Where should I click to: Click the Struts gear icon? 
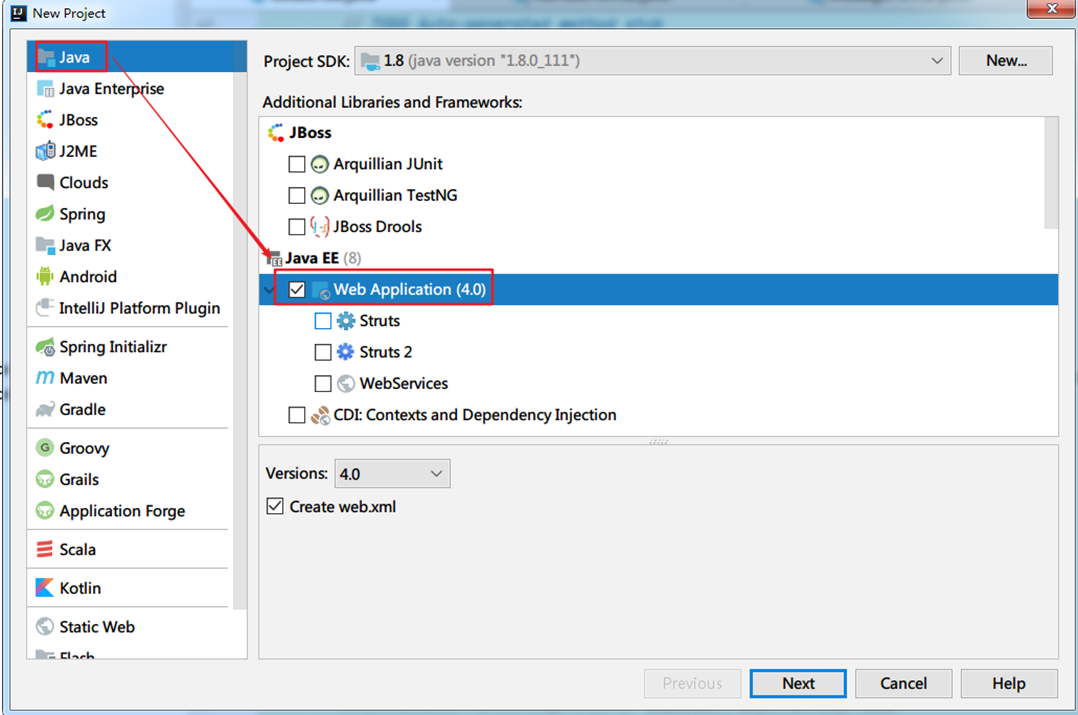click(346, 321)
